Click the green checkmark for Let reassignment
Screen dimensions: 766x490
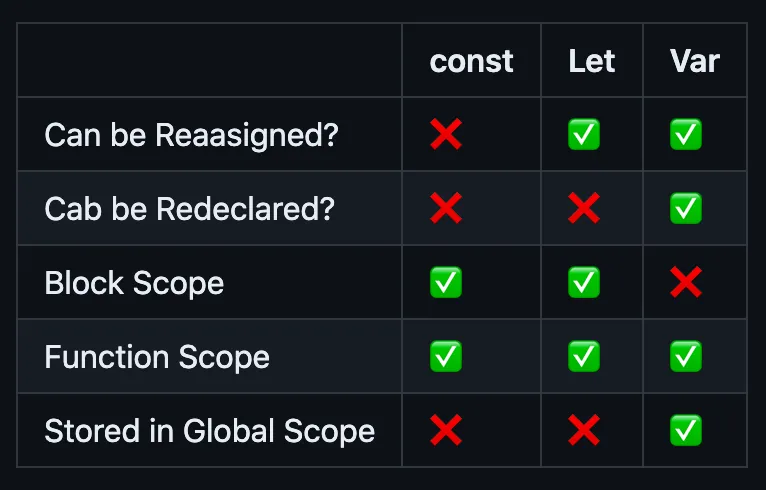click(584, 134)
